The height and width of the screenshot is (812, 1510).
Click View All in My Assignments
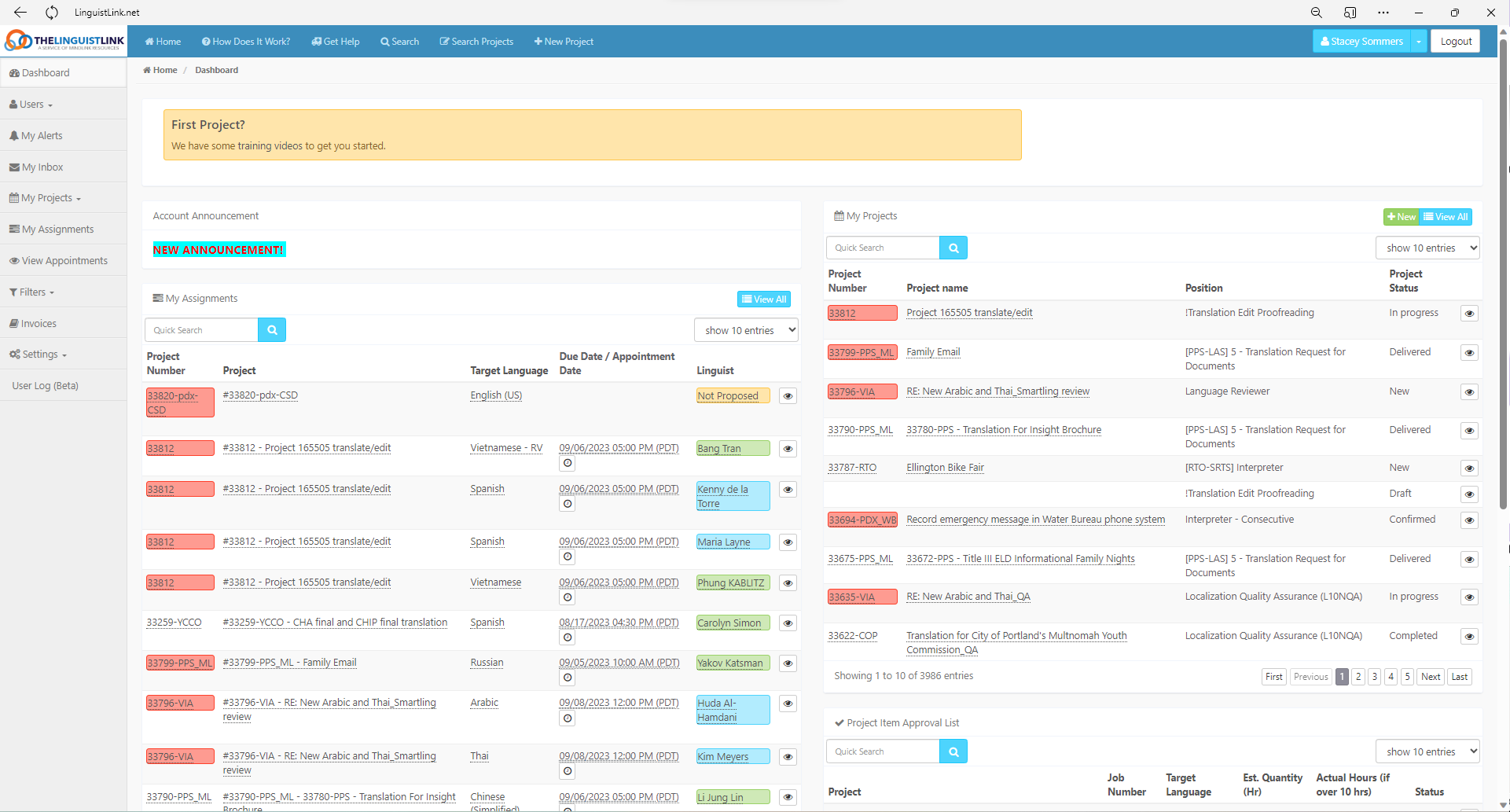[764, 299]
